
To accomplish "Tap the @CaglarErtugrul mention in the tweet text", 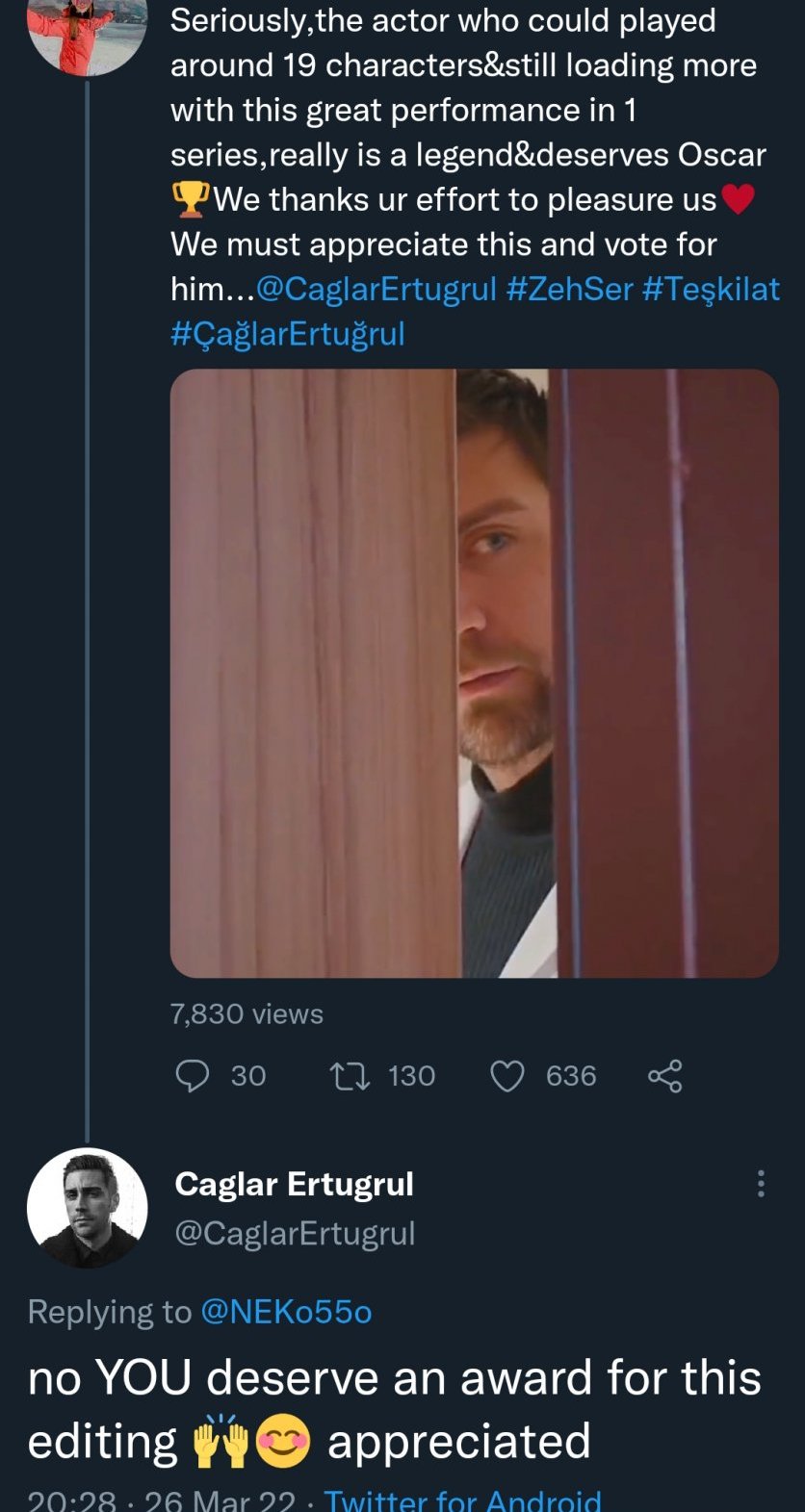I will [x=377, y=289].
